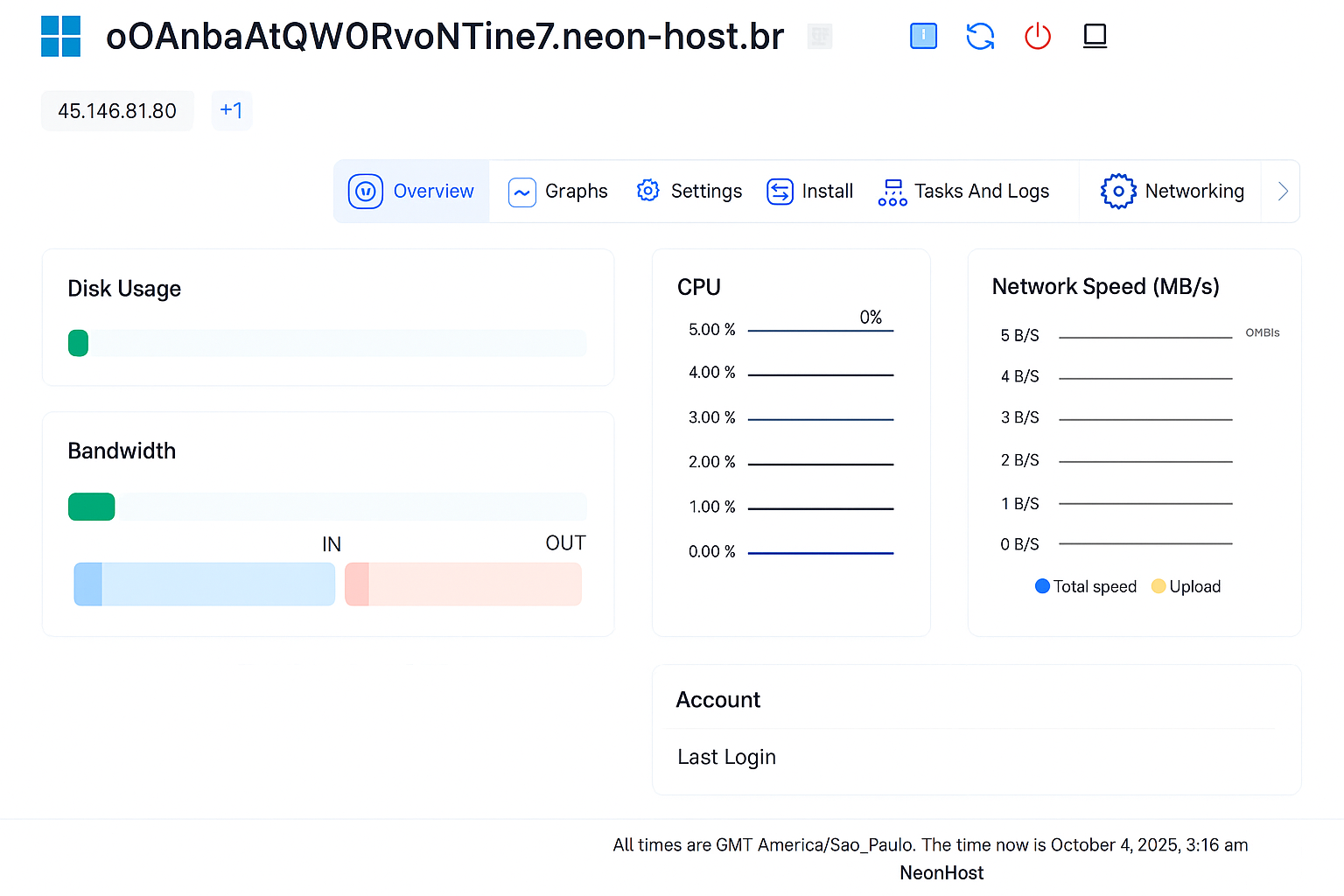Click the blue IN bandwidth bar
This screenshot has height=896, width=1344.
point(205,584)
